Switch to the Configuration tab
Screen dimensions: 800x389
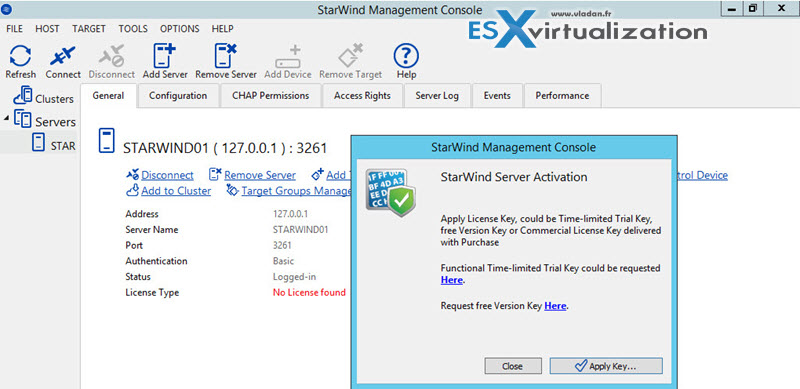pyautogui.click(x=178, y=96)
